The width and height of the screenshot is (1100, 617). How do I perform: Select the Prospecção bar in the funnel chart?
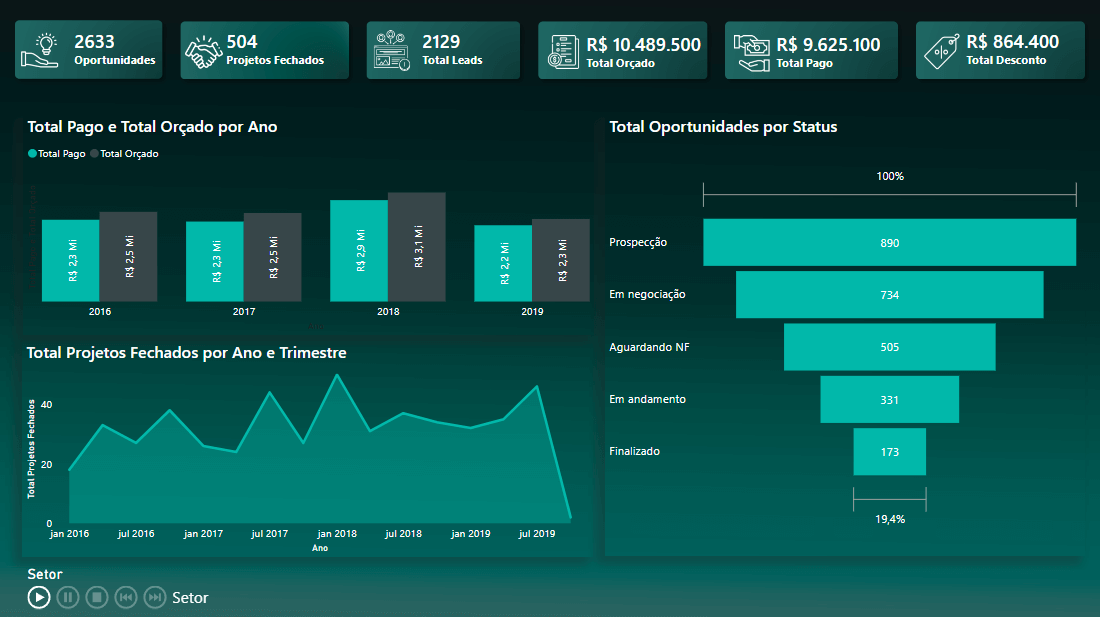(x=889, y=242)
